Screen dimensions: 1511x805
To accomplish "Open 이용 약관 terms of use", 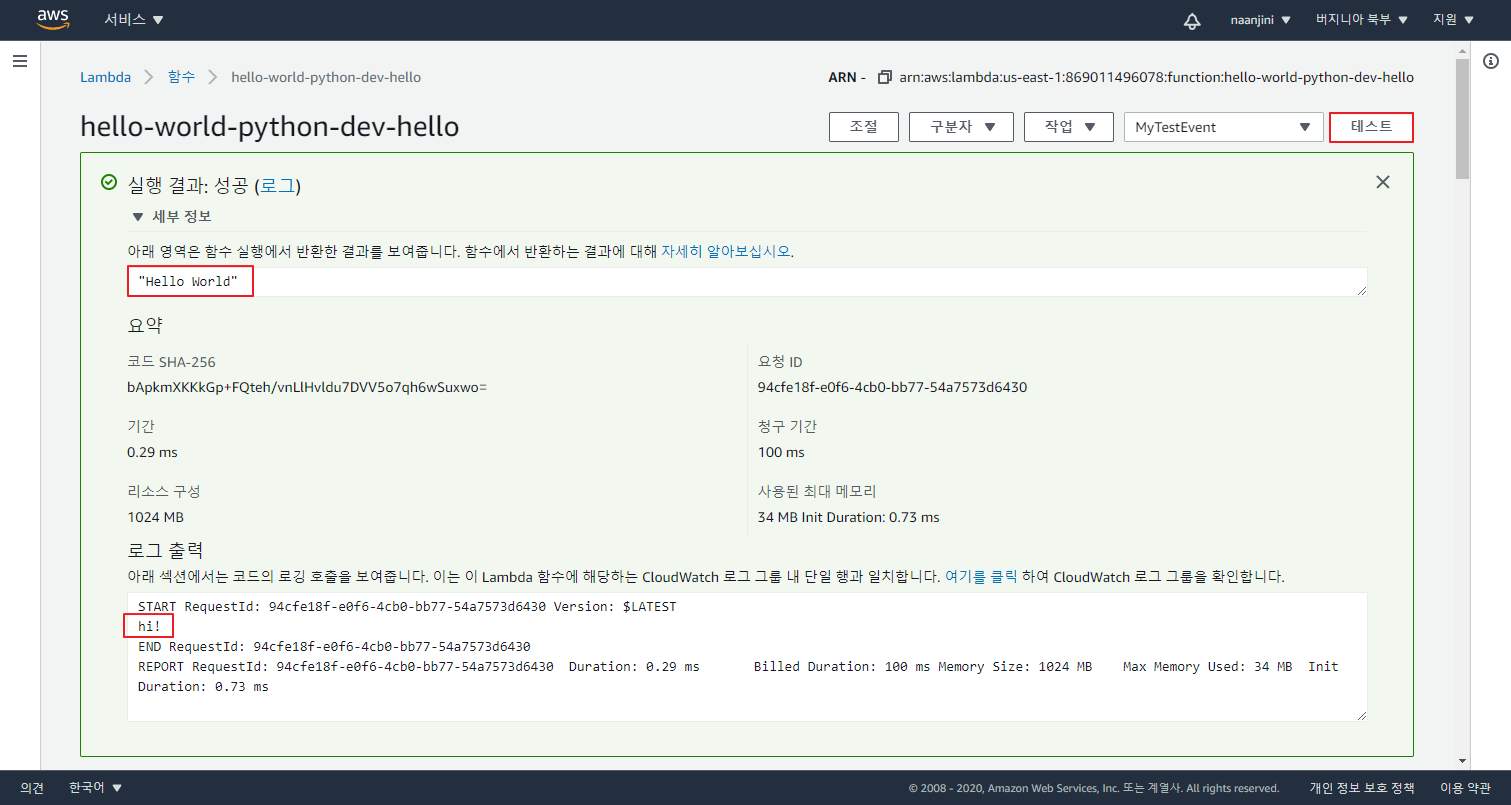I will 1465,788.
